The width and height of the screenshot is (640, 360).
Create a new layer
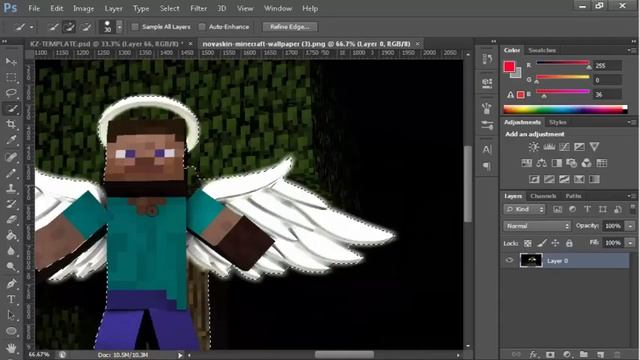[600, 354]
